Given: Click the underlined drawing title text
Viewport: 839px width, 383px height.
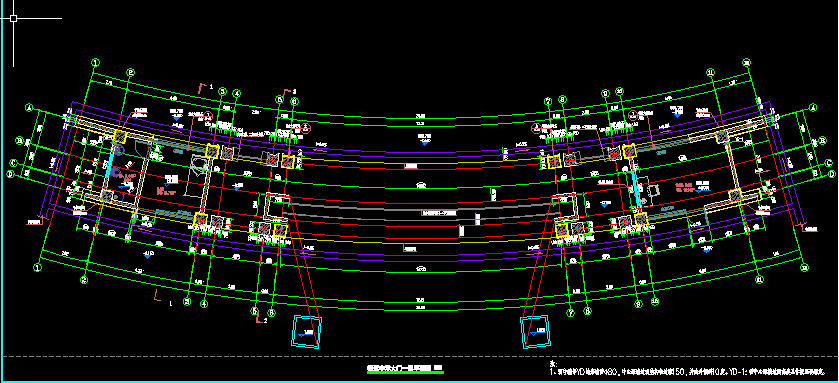Looking at the screenshot, I should [x=405, y=369].
